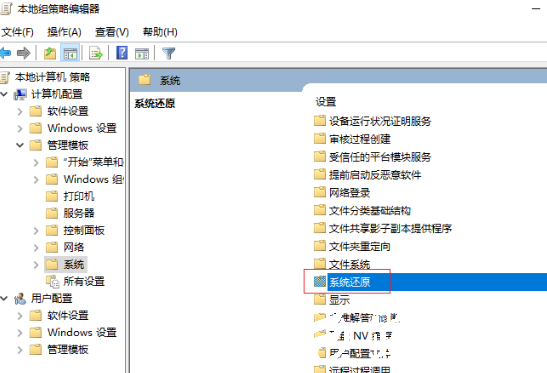Expand Windows 设置 under 计算机配置
The width and height of the screenshot is (547, 373).
[x=20, y=128]
